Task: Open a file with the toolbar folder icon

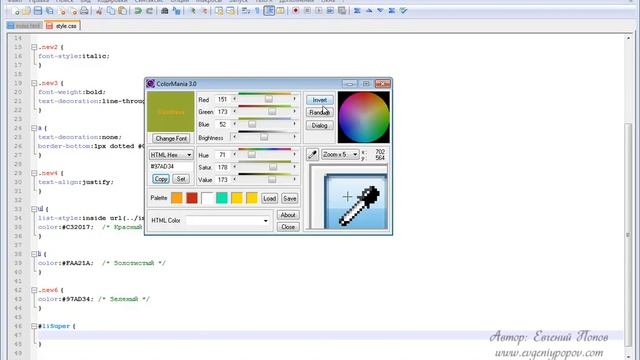Action: pyautogui.click(x=27, y=11)
